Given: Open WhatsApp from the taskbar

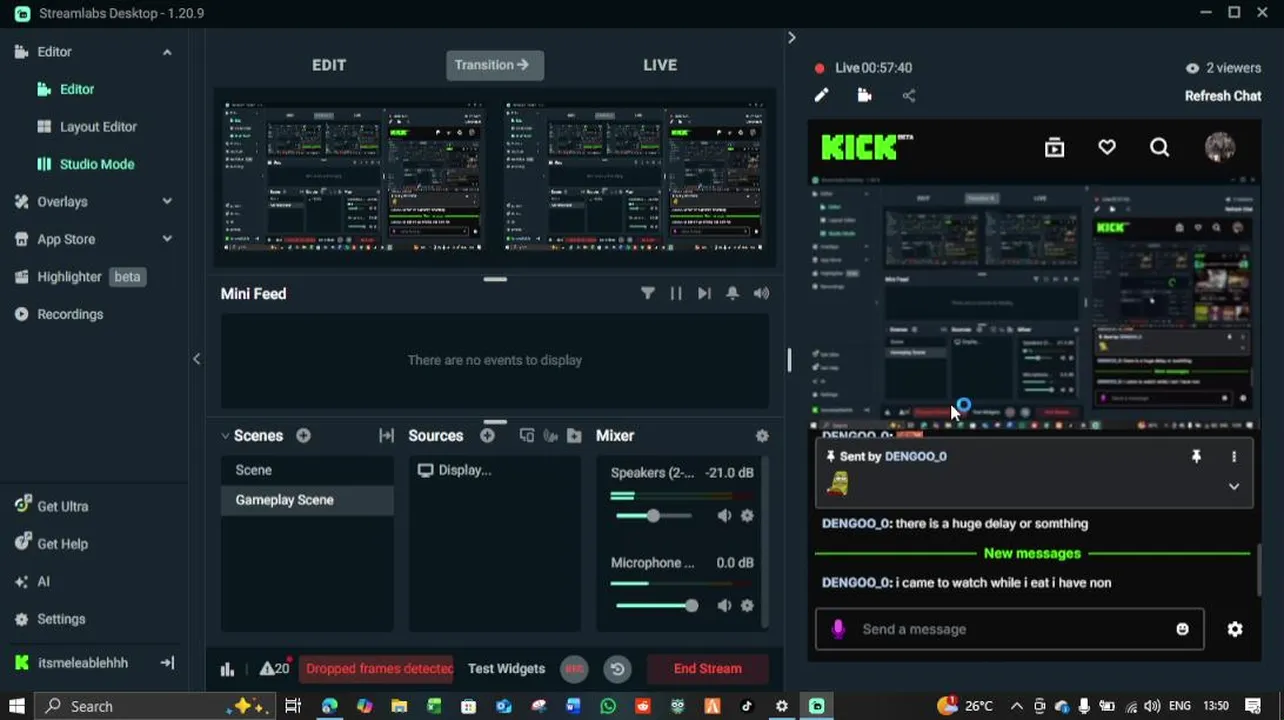Looking at the screenshot, I should tap(608, 706).
